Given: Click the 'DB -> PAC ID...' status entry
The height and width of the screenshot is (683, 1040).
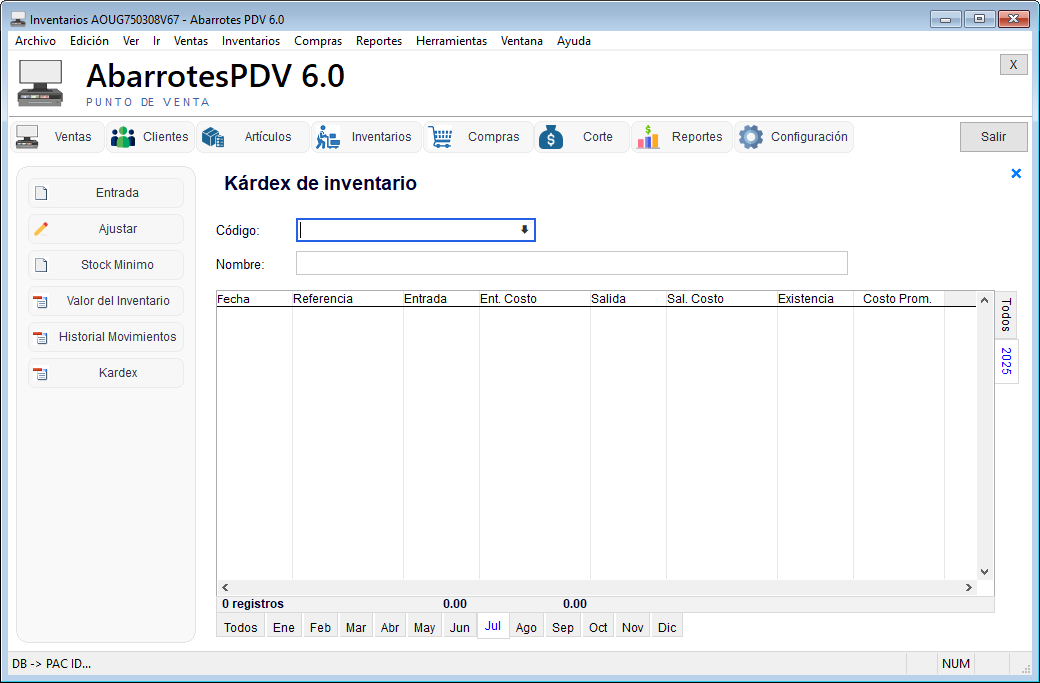Looking at the screenshot, I should (x=52, y=664).
